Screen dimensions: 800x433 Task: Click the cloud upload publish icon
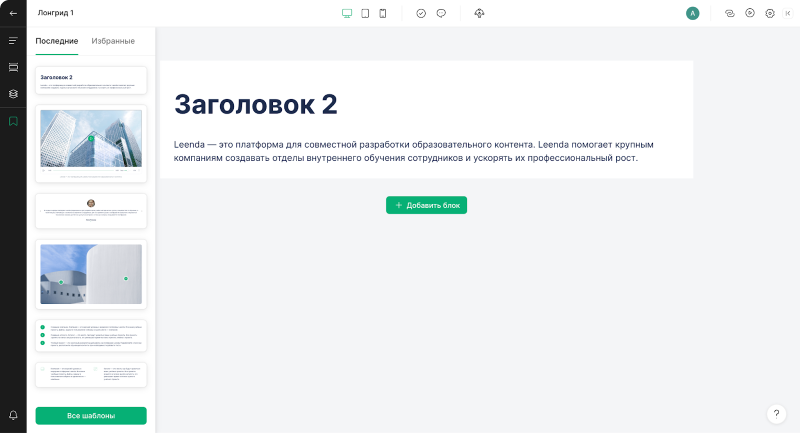(x=479, y=13)
